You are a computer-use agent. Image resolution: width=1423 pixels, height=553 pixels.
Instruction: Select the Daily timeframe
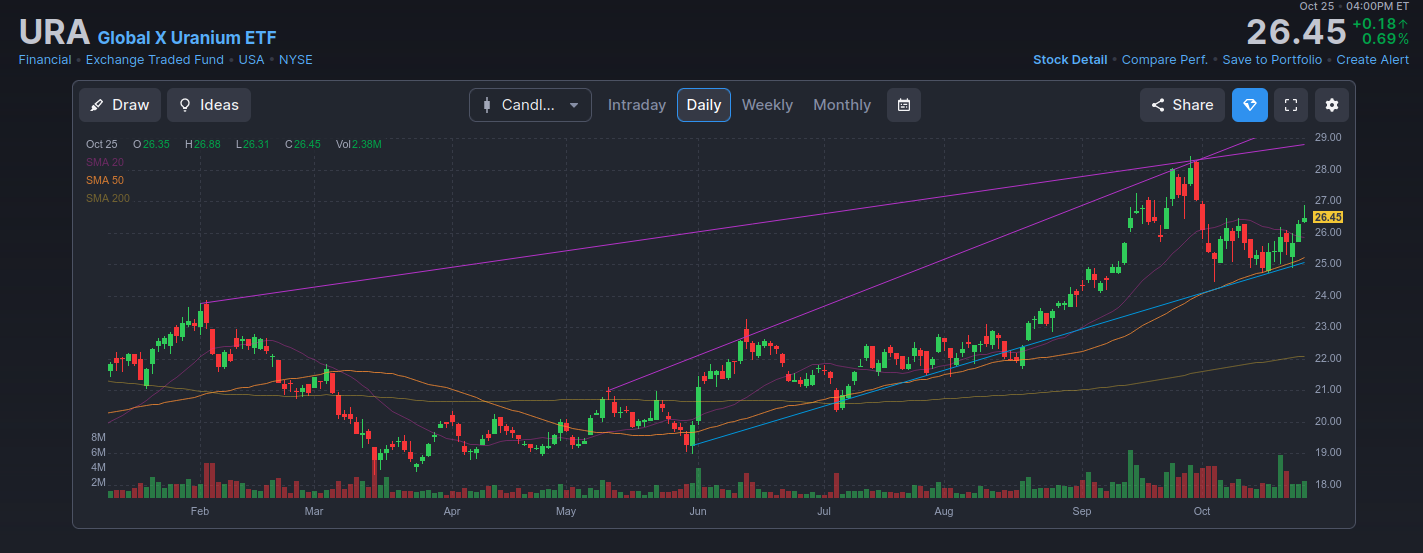click(x=704, y=105)
